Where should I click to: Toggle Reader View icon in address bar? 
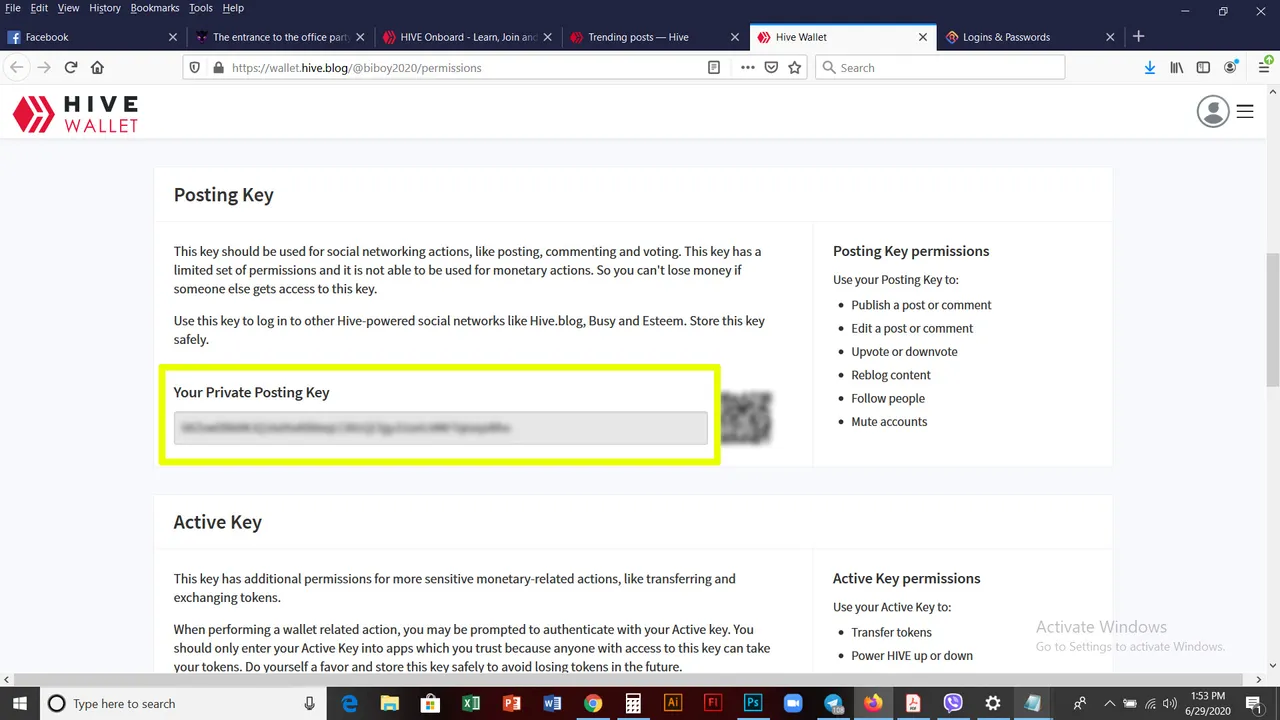tap(714, 68)
